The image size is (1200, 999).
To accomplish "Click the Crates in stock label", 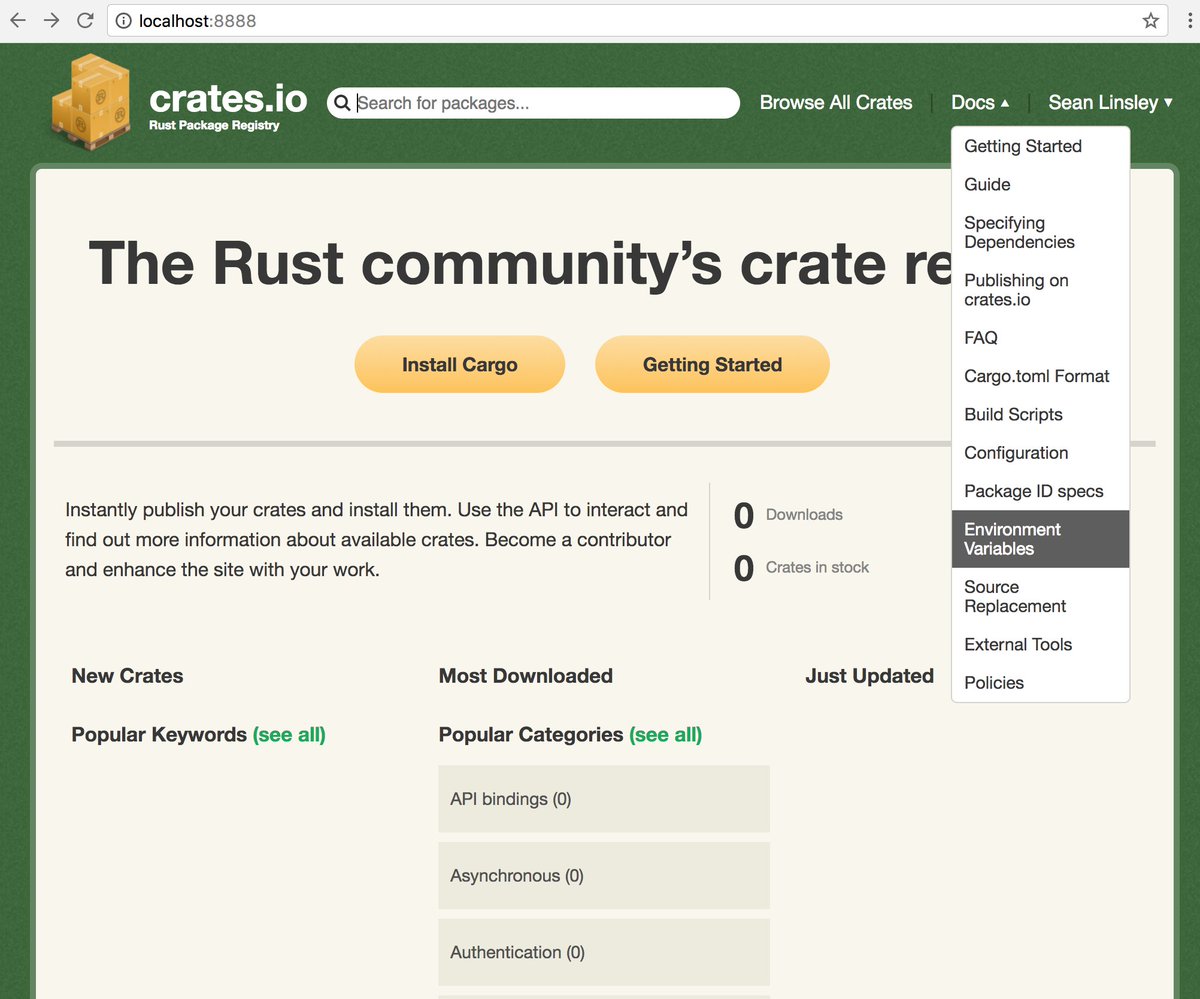I will [x=817, y=567].
